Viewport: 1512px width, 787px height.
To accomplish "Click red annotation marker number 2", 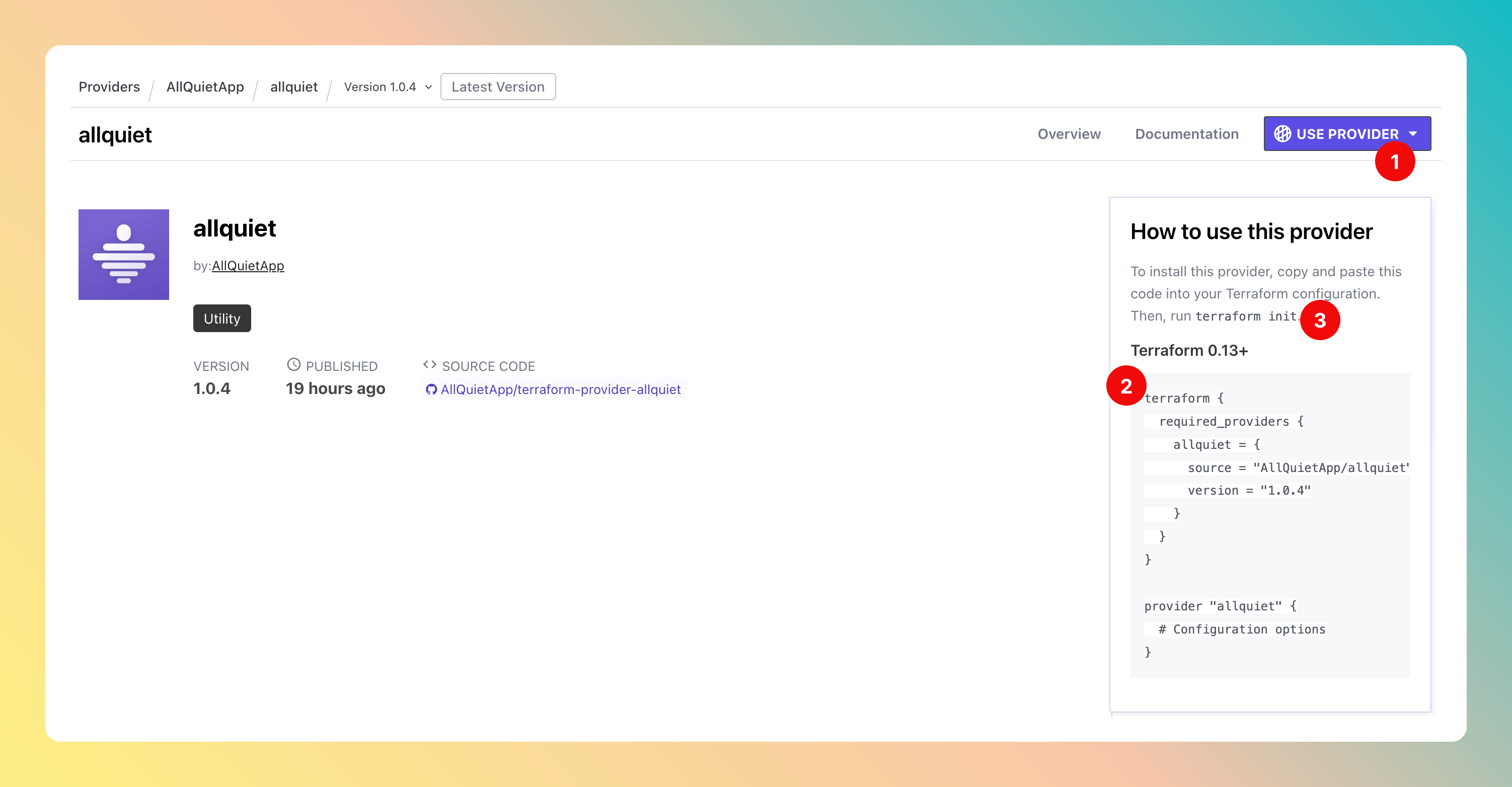I will point(1125,386).
